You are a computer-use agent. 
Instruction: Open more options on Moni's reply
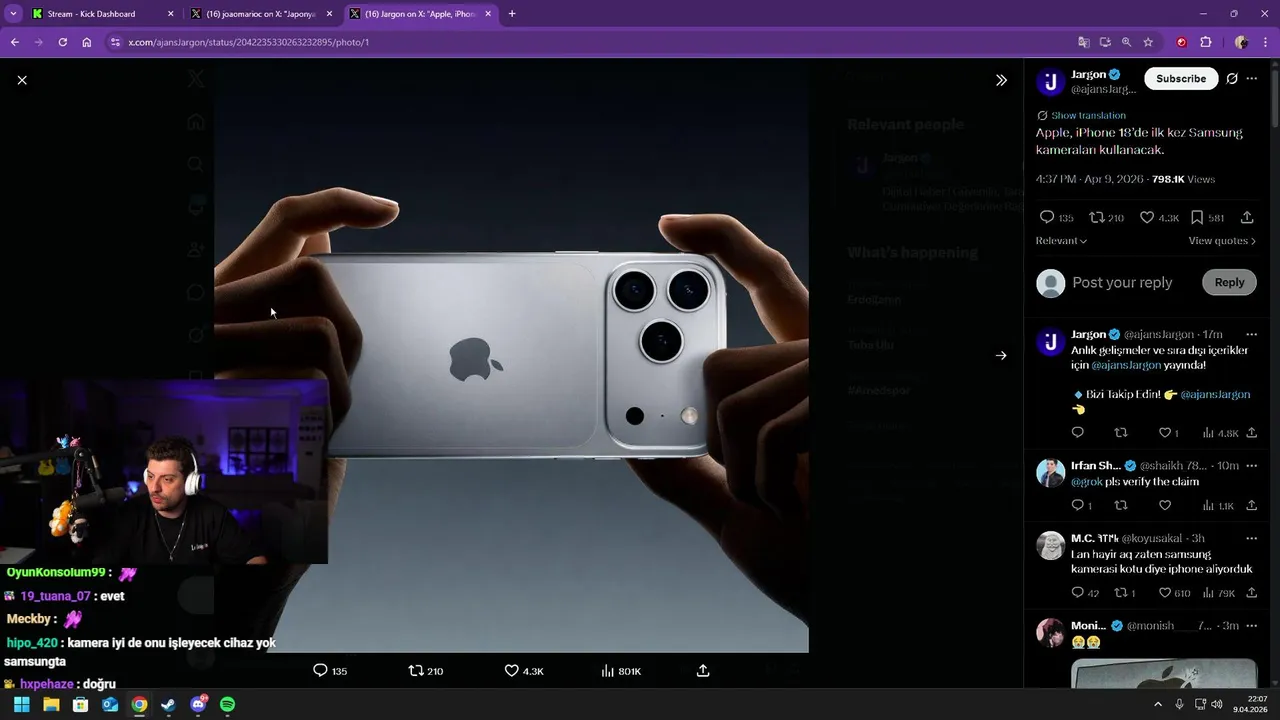tap(1252, 626)
